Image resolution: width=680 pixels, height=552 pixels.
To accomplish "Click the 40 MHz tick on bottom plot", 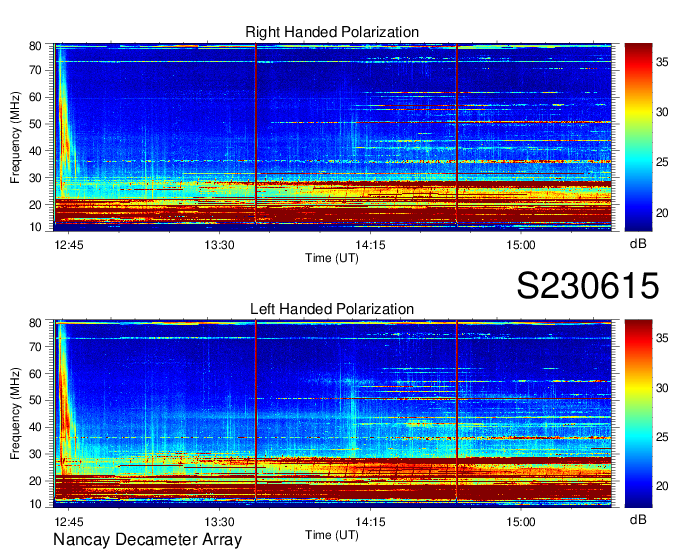I will [x=35, y=428].
